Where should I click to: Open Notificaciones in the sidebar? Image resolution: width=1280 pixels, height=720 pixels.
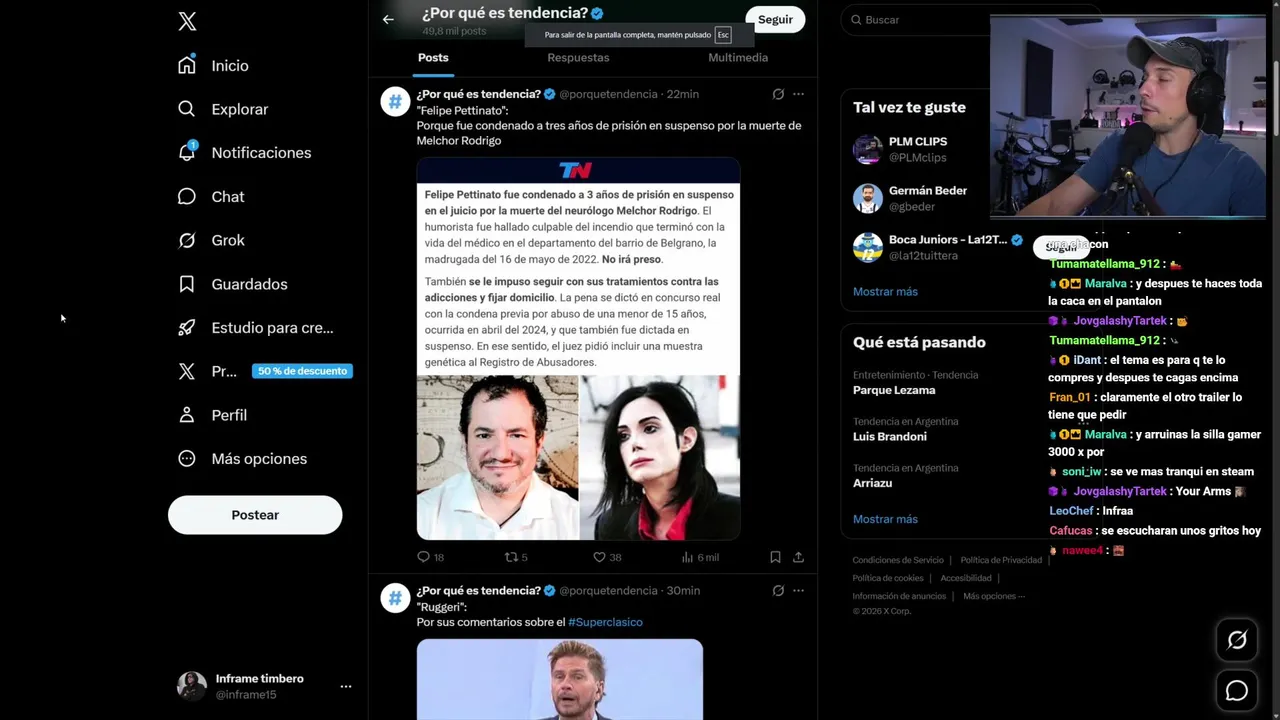click(244, 152)
